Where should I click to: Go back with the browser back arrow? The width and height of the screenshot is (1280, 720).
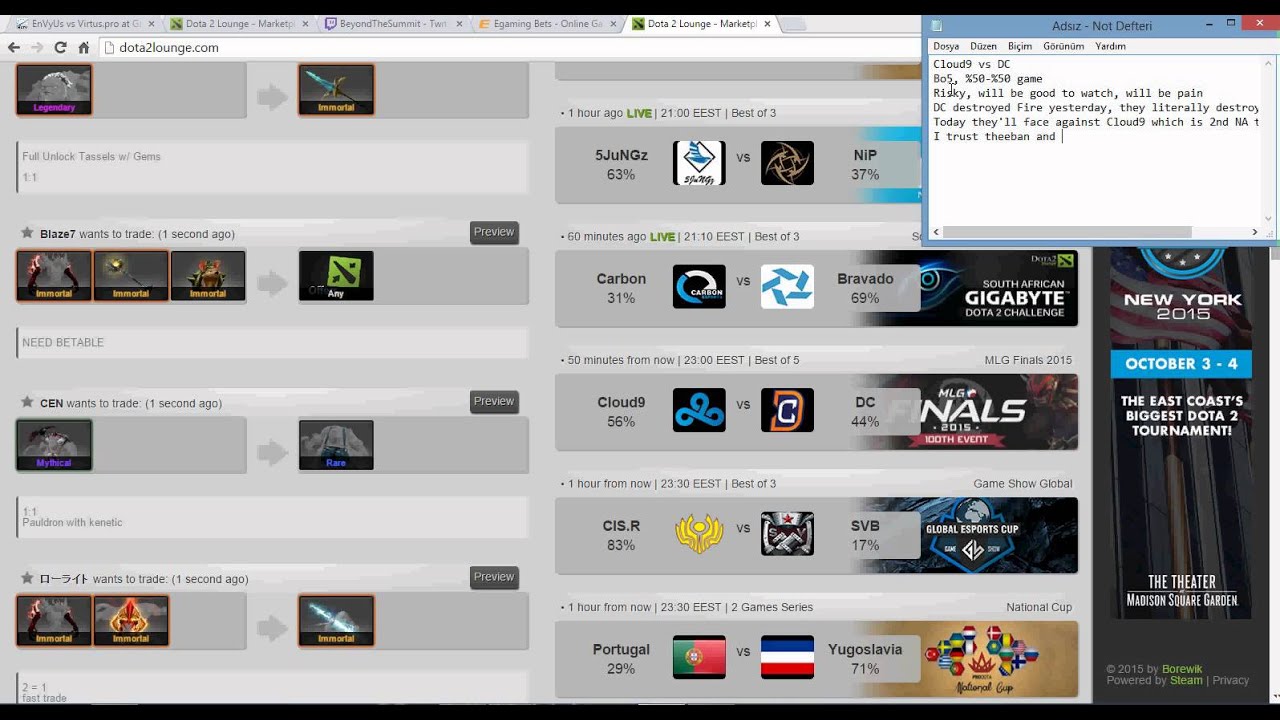point(14,47)
